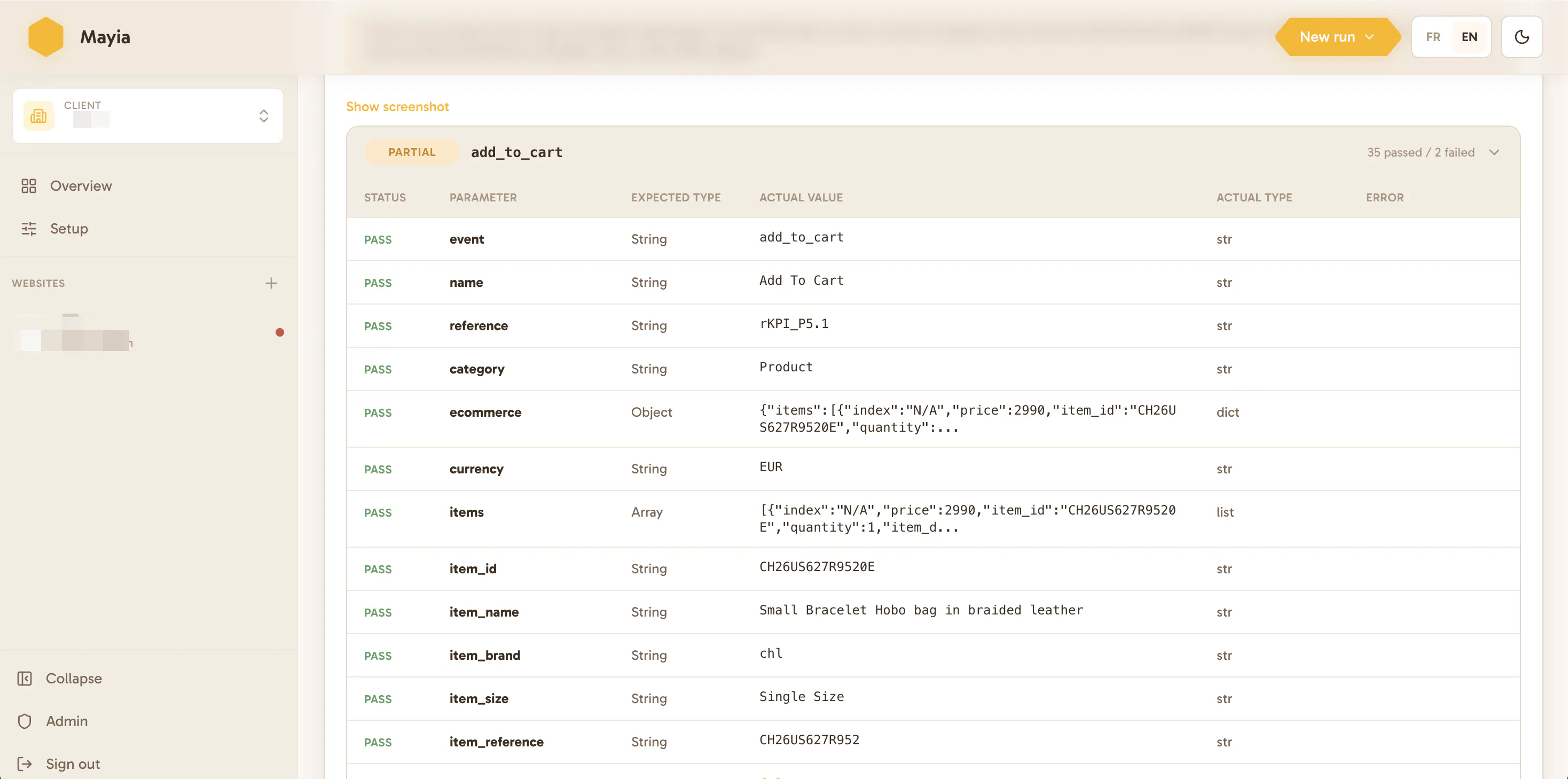
Task: Select the ecommerce parameter cell
Action: click(x=485, y=412)
